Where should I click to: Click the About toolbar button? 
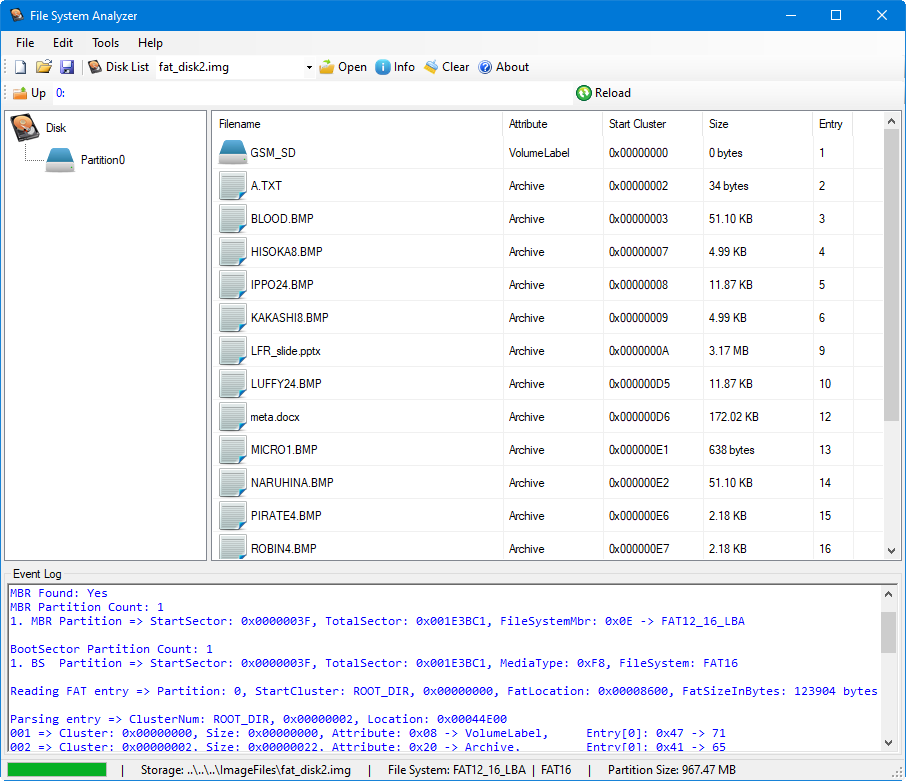(503, 67)
